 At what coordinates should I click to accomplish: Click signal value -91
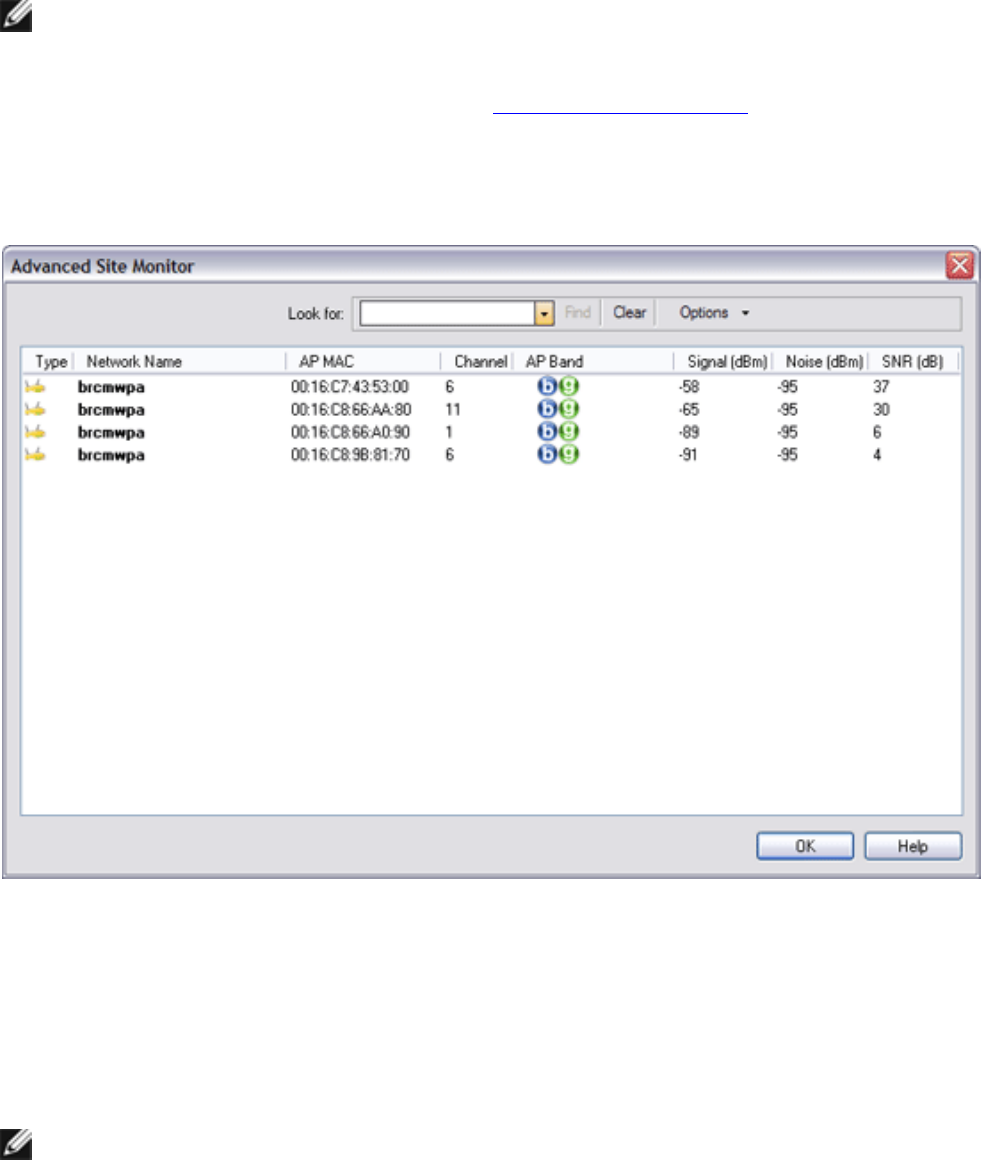click(x=688, y=455)
